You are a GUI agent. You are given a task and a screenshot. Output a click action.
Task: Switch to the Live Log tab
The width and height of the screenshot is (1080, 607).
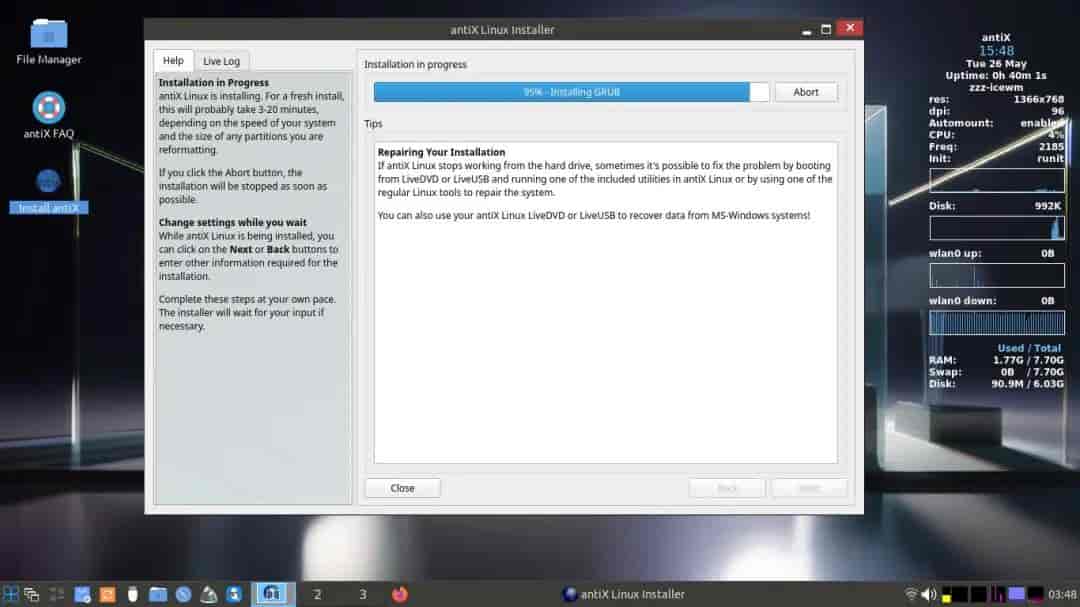coord(221,61)
